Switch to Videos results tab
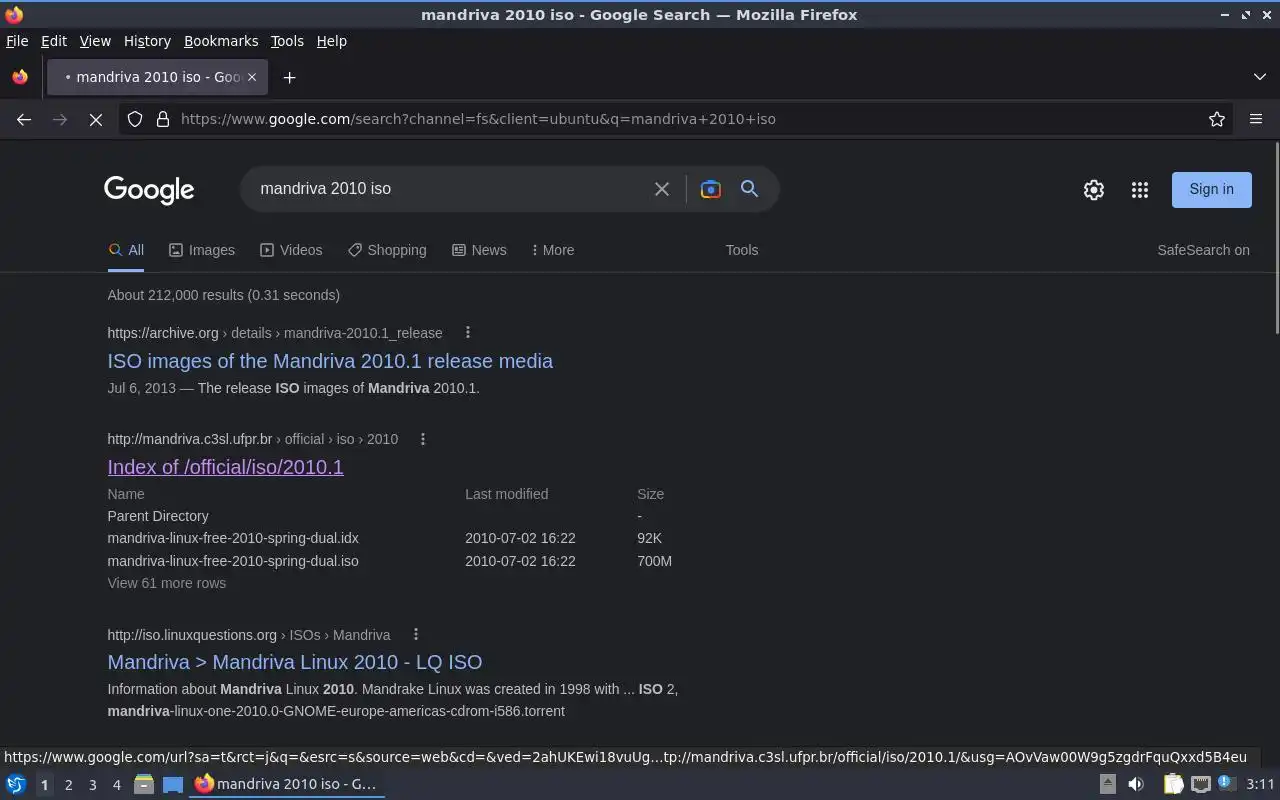Image resolution: width=1280 pixels, height=800 pixels. (291, 250)
